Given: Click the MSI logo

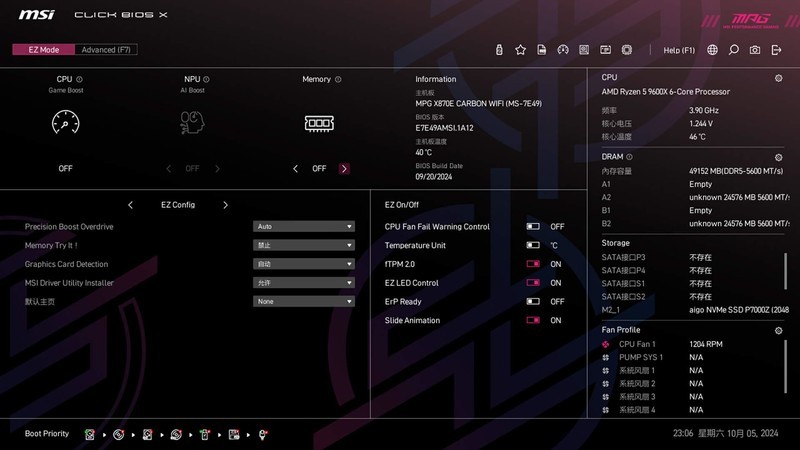Looking at the screenshot, I should coord(37,14).
